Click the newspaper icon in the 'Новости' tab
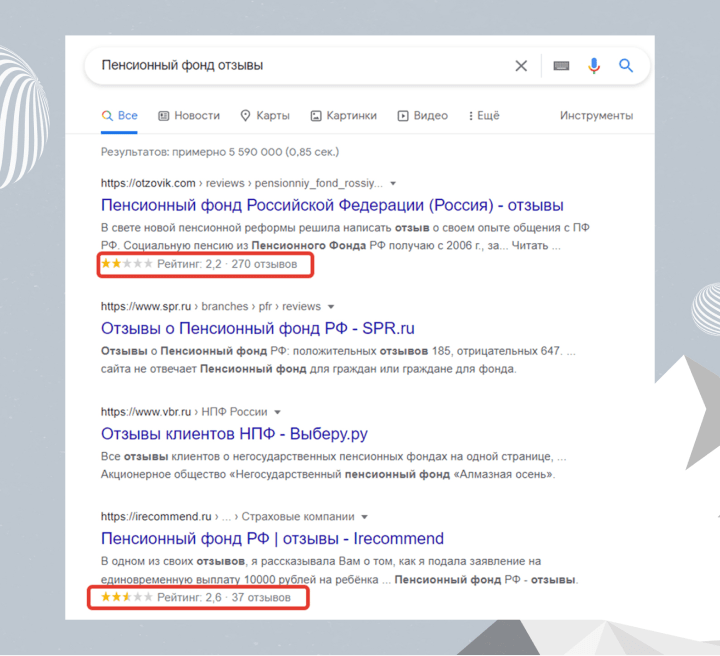 [163, 116]
